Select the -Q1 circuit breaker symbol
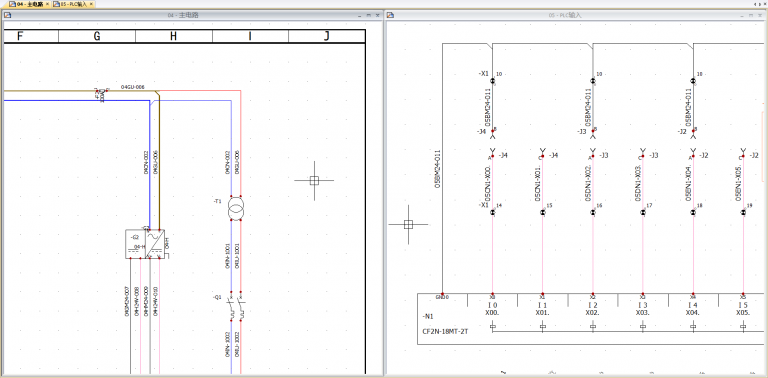Image resolution: width=768 pixels, height=378 pixels. pos(236,307)
